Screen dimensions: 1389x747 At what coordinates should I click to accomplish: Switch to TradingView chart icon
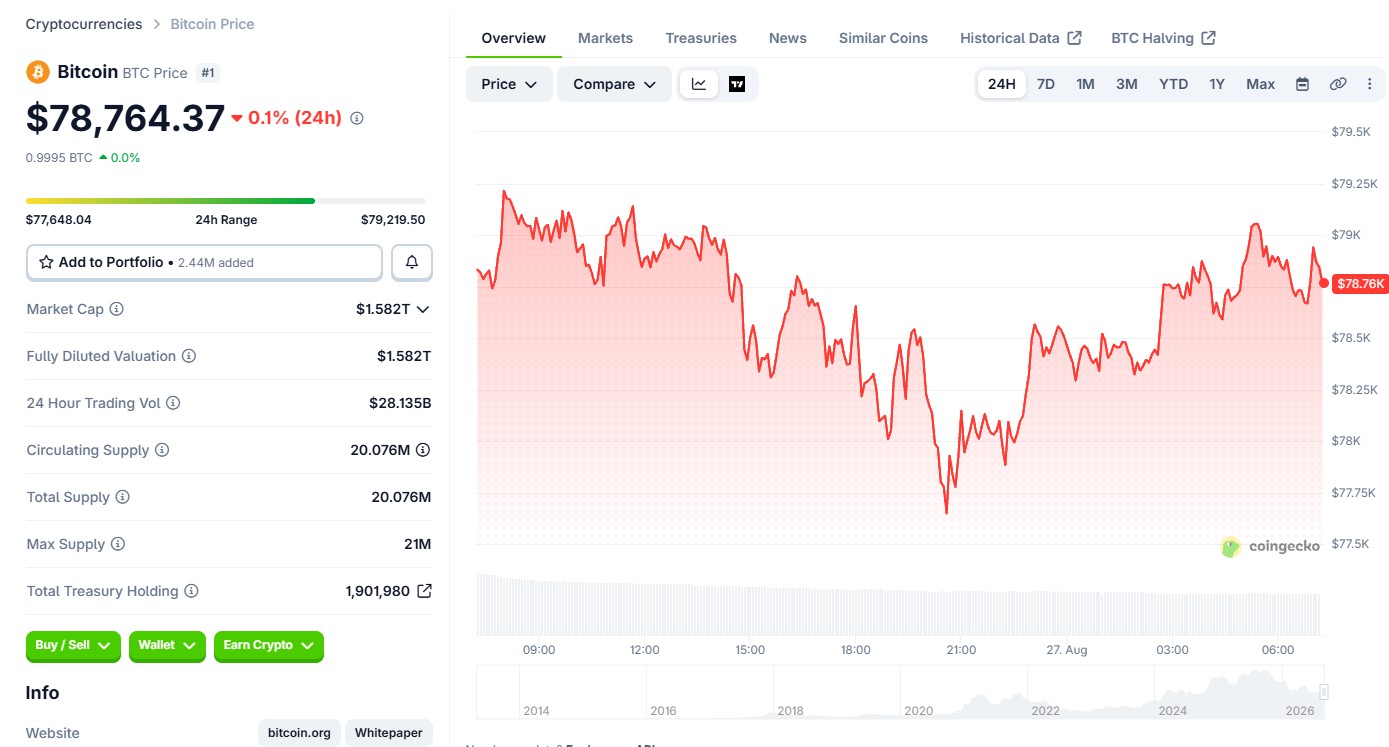737,84
